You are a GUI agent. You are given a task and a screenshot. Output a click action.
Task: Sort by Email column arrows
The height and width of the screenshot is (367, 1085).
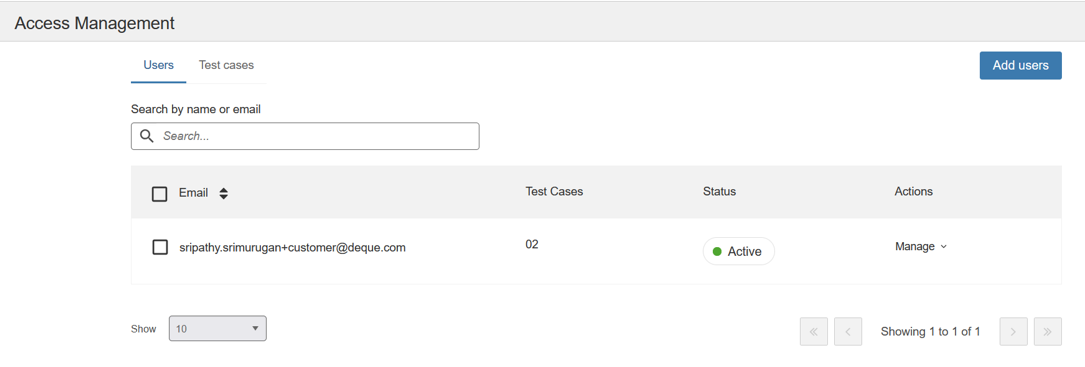tap(224, 194)
